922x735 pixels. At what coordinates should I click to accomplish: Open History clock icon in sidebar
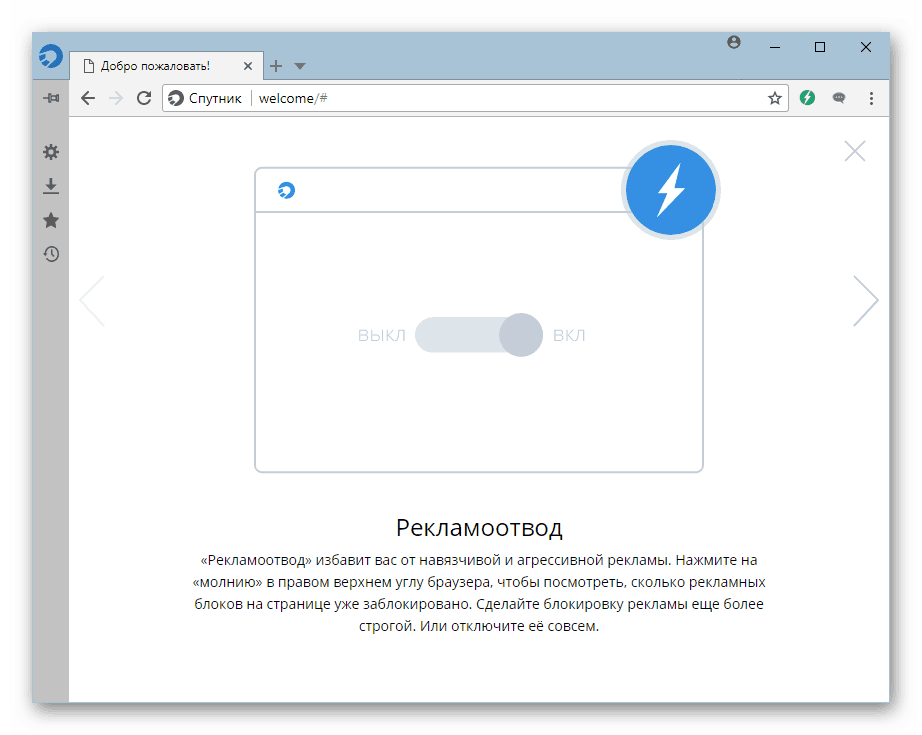point(51,254)
